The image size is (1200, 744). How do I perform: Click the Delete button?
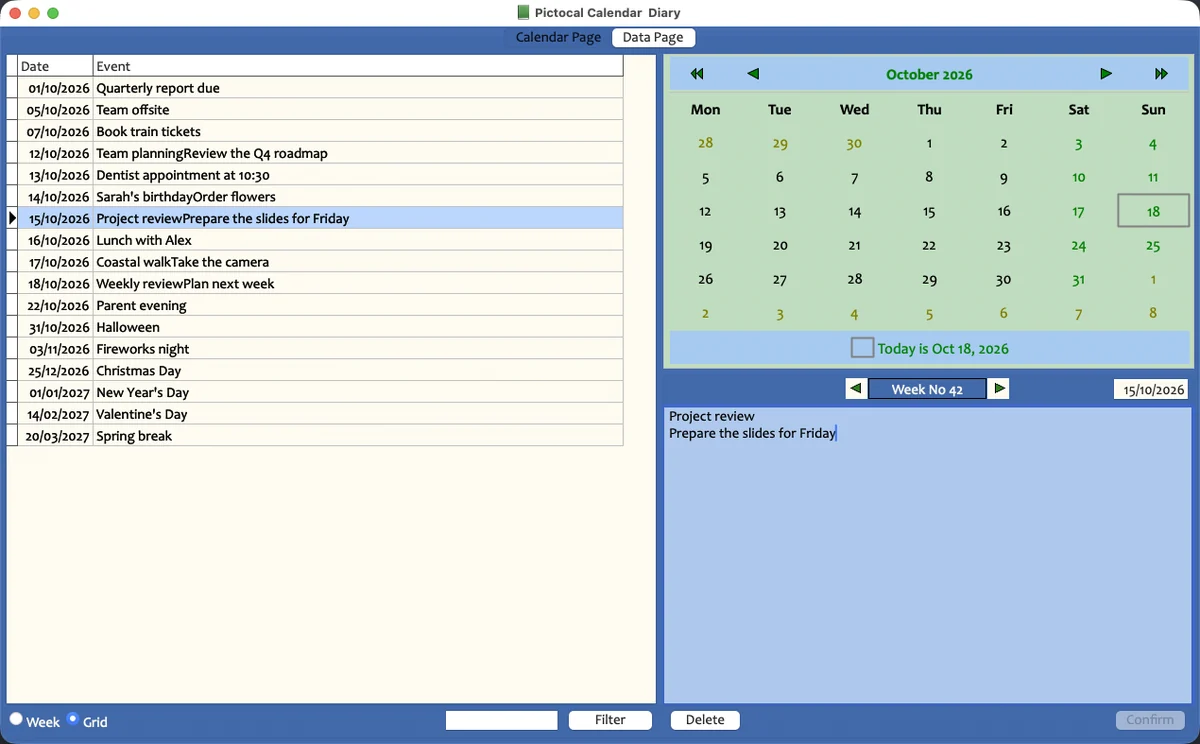(x=705, y=720)
